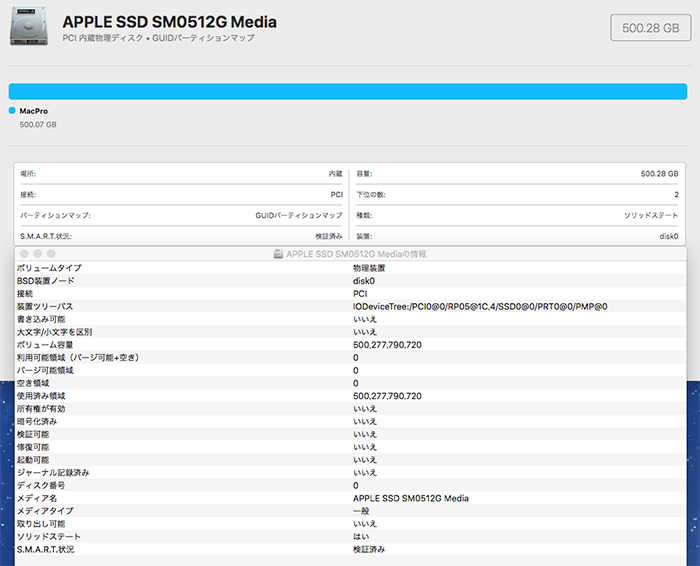Click 'いいえ' in the 修復可能 row
Image resolution: width=700 pixels, height=566 pixels.
[365, 447]
